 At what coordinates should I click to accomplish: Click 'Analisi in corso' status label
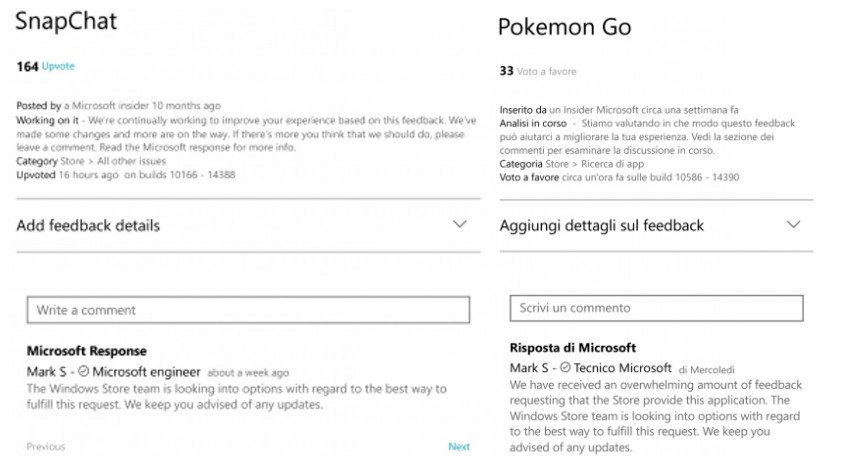point(533,123)
